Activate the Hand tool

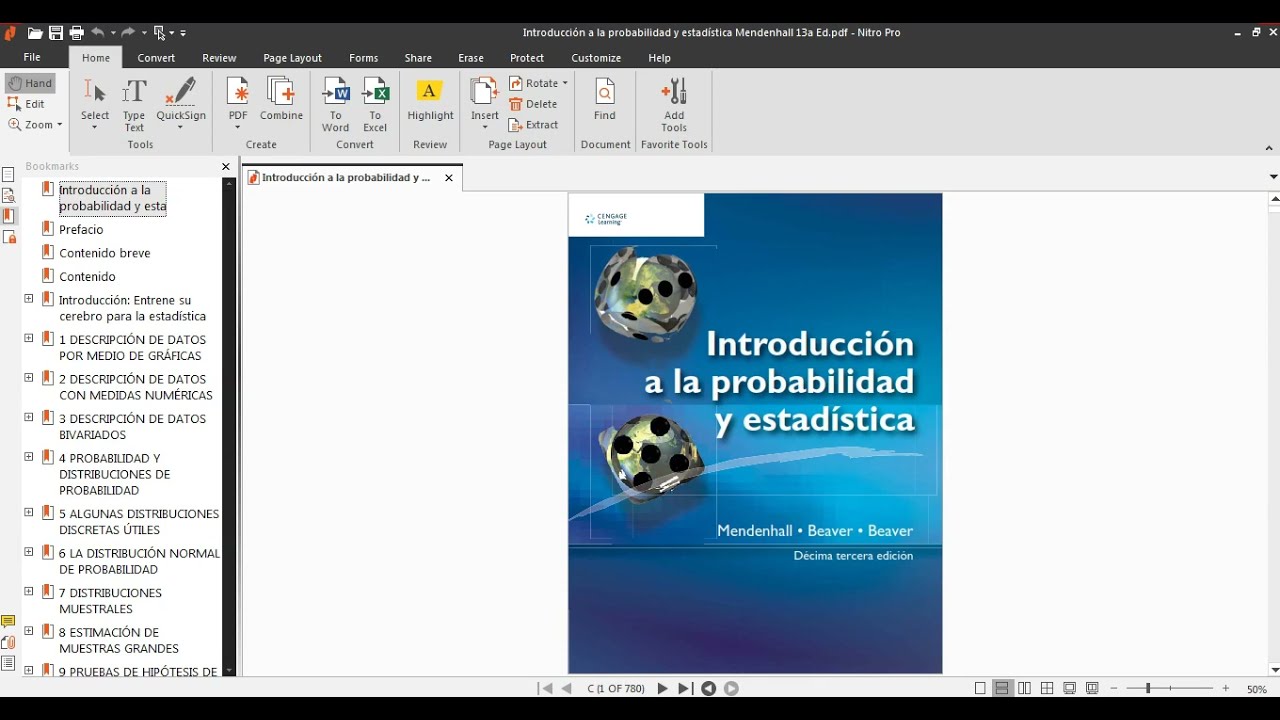30,83
